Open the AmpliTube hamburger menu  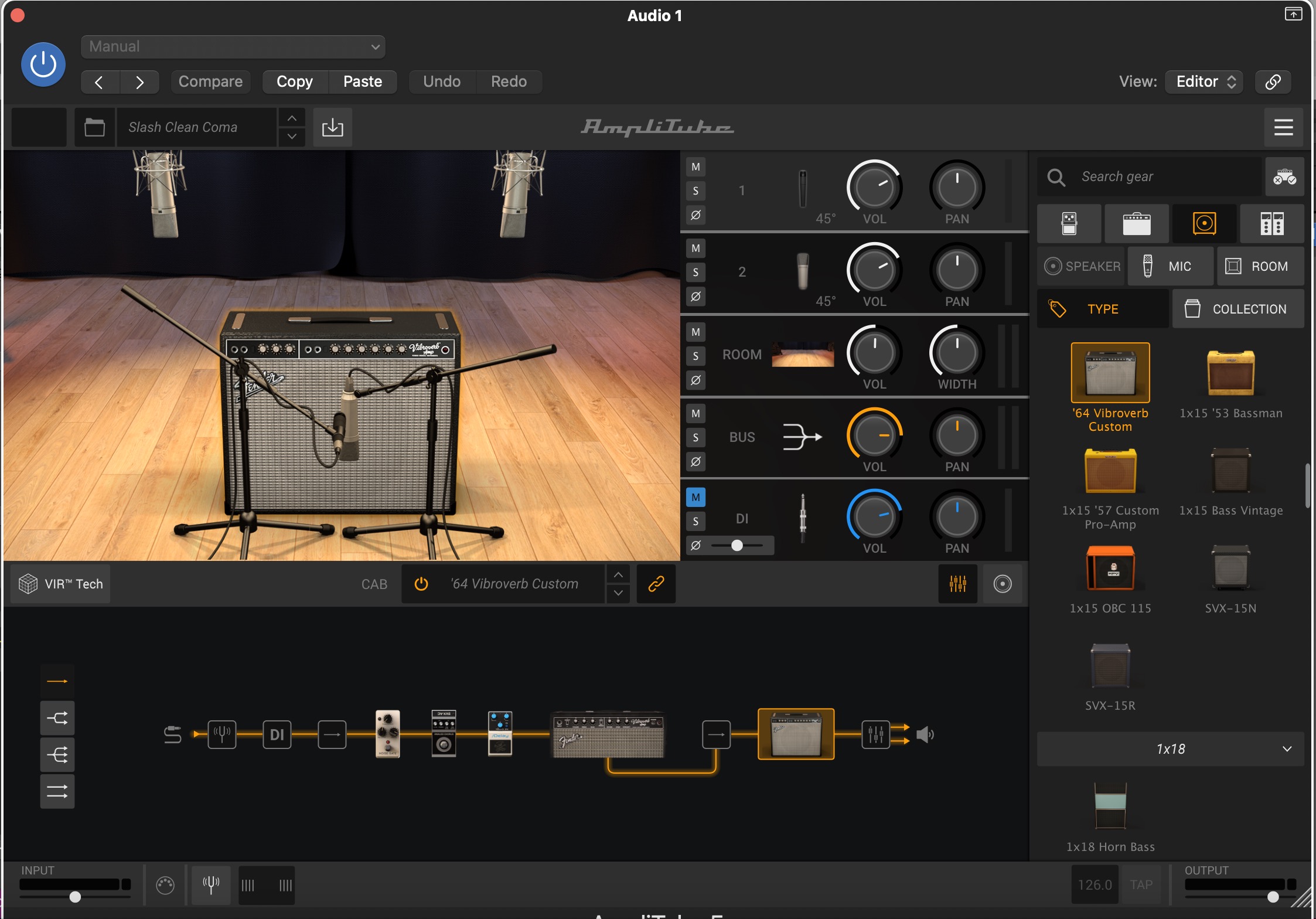pyautogui.click(x=1283, y=127)
